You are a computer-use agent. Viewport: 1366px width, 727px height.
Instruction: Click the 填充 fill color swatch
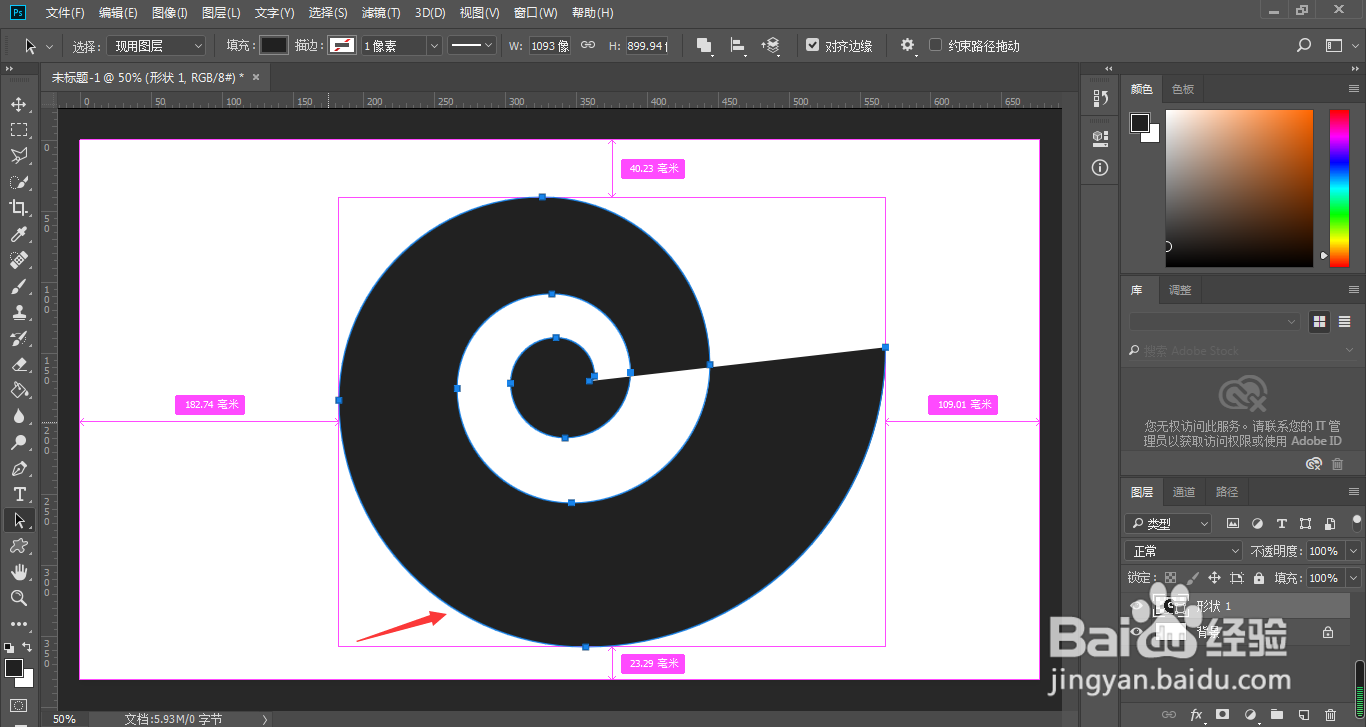point(274,46)
